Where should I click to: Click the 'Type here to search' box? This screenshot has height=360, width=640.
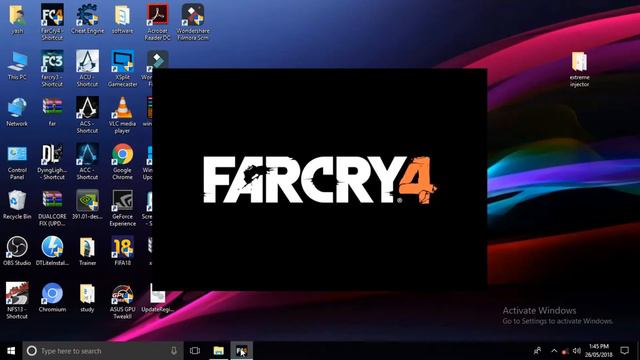(103, 351)
